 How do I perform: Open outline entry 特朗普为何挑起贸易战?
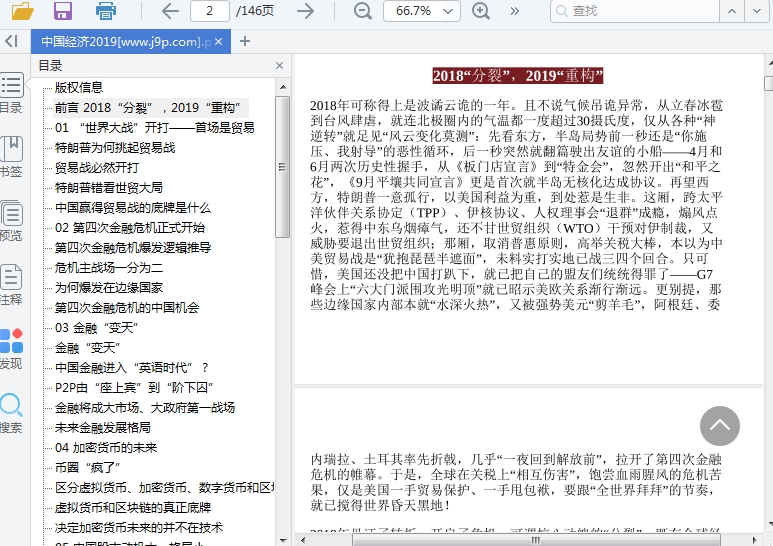(x=115, y=148)
